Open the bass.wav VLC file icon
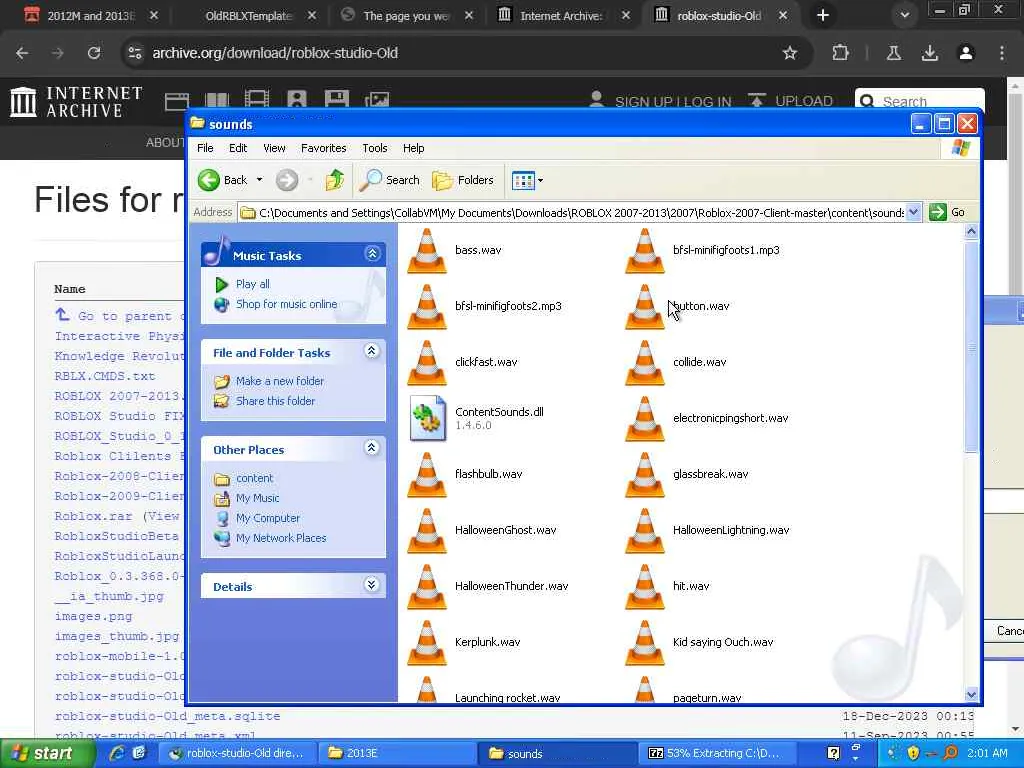 pyautogui.click(x=426, y=251)
